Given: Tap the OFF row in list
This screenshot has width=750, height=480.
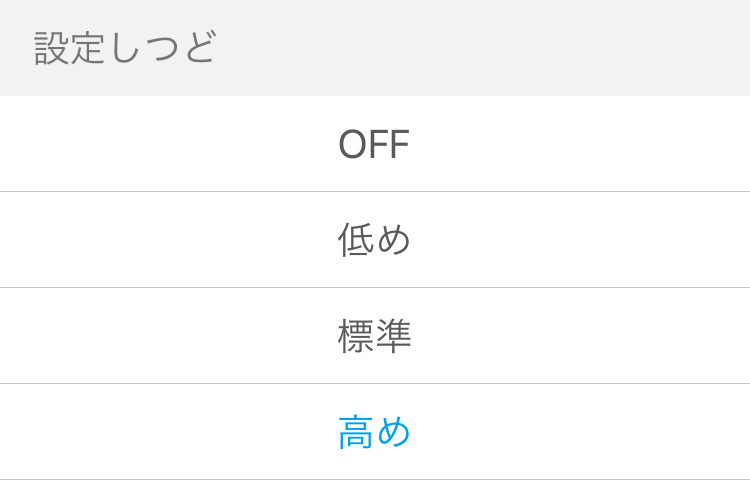Looking at the screenshot, I should click(374, 144).
